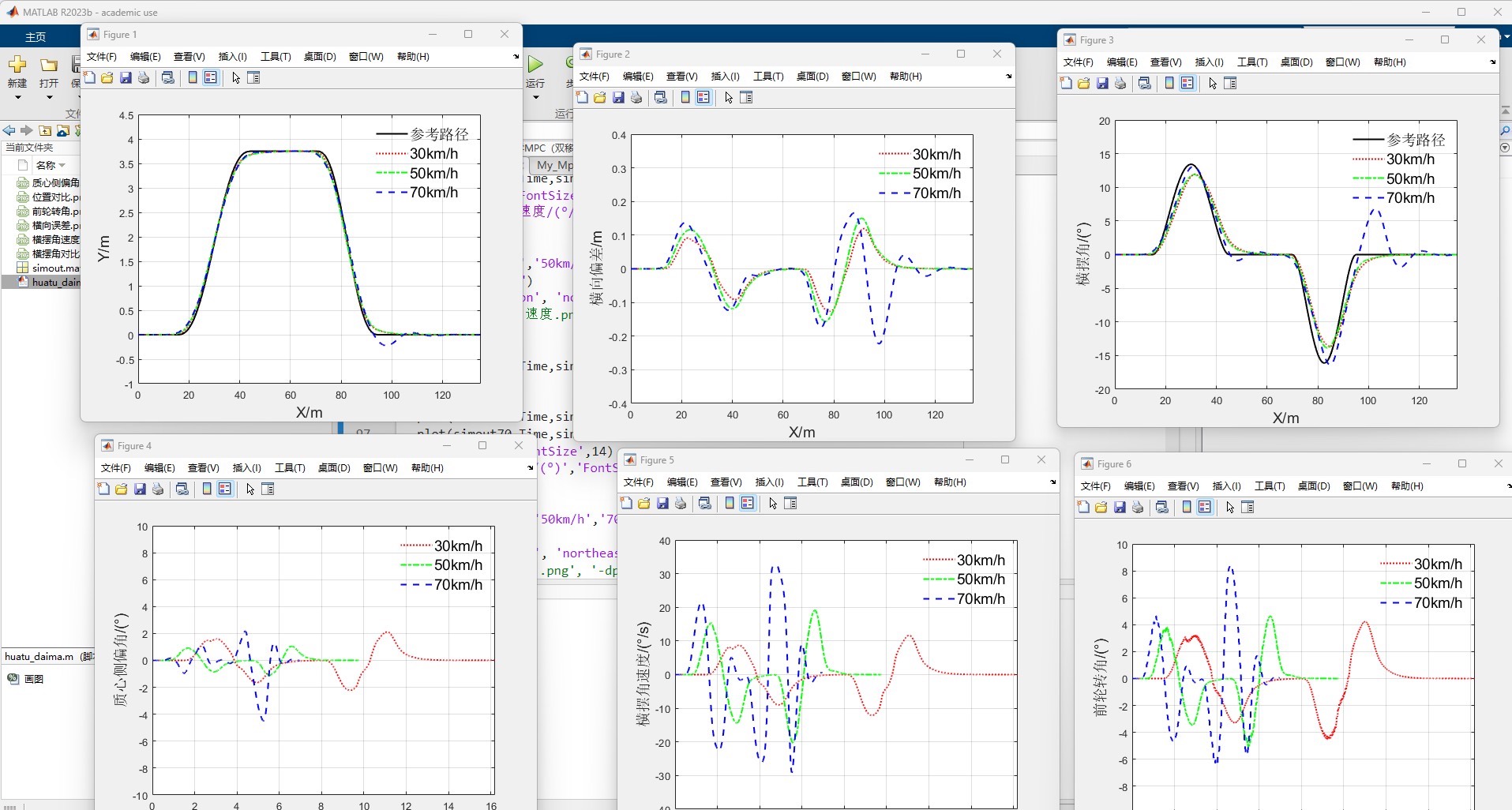Screen dimensions: 1512x810
Task: Toggle Insert Legend in Figure 4 toolbar
Action: (225, 489)
